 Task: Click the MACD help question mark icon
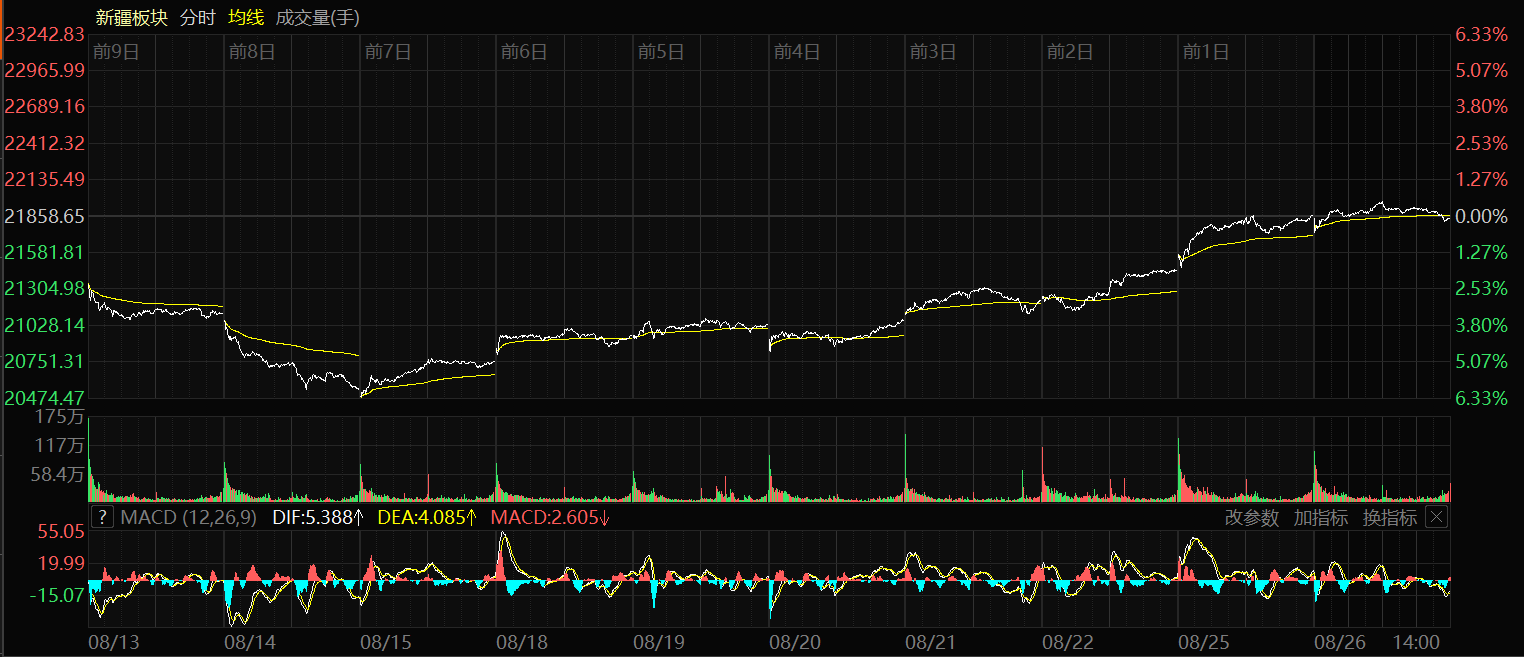(102, 517)
